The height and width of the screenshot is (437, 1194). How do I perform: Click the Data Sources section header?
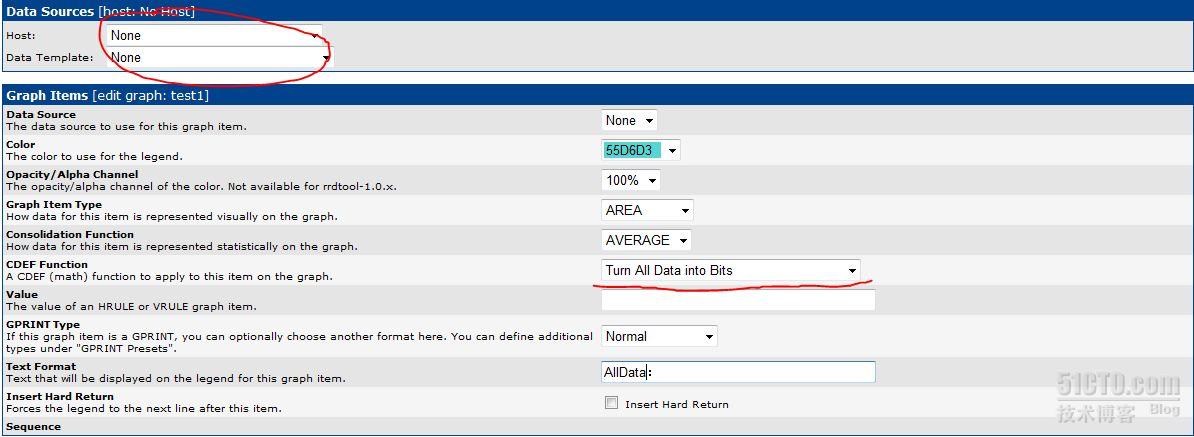[x=597, y=11]
